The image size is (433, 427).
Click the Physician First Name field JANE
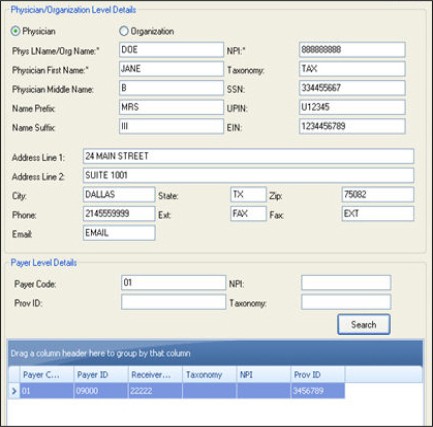click(171, 69)
